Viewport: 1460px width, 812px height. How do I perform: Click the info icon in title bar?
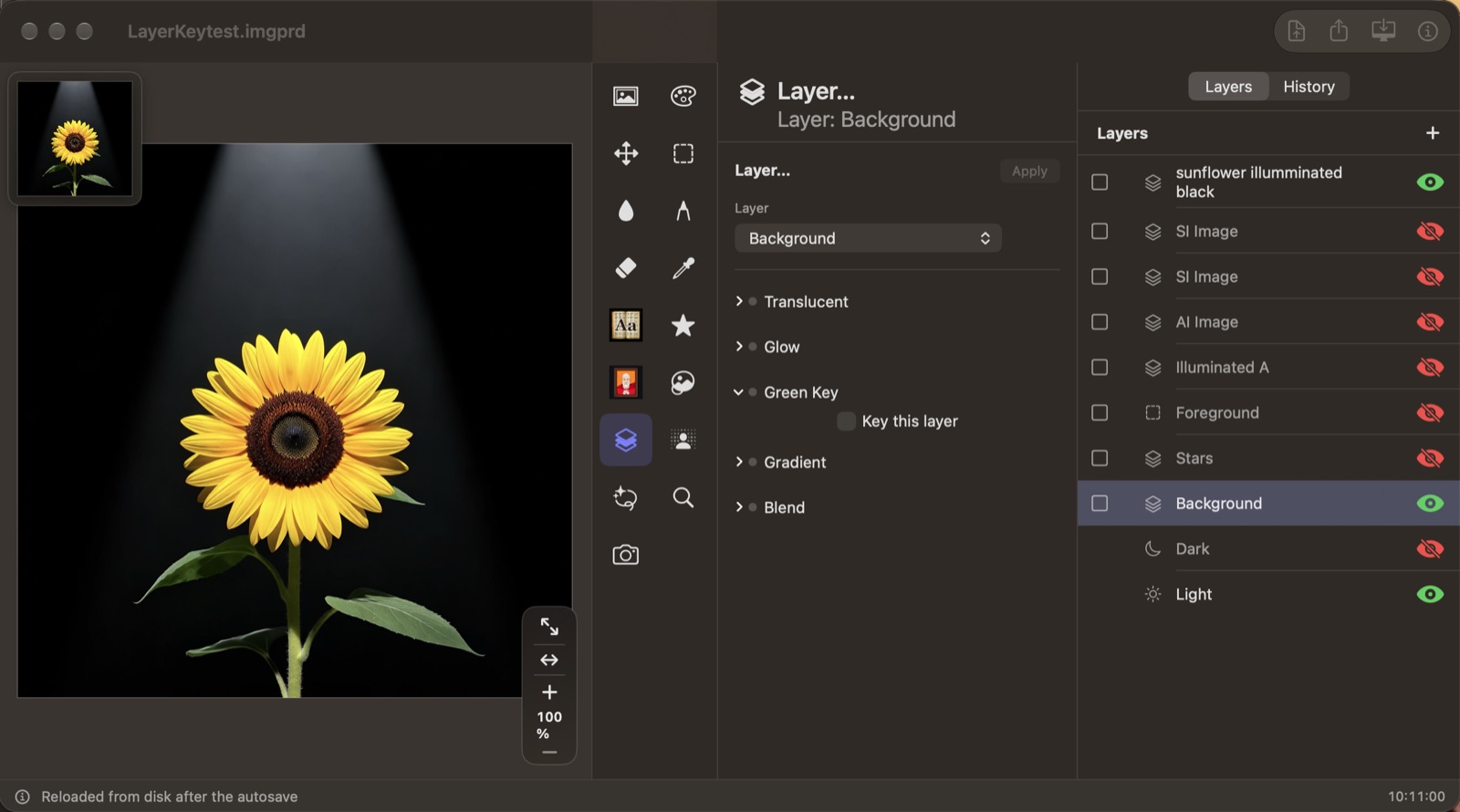[1428, 31]
